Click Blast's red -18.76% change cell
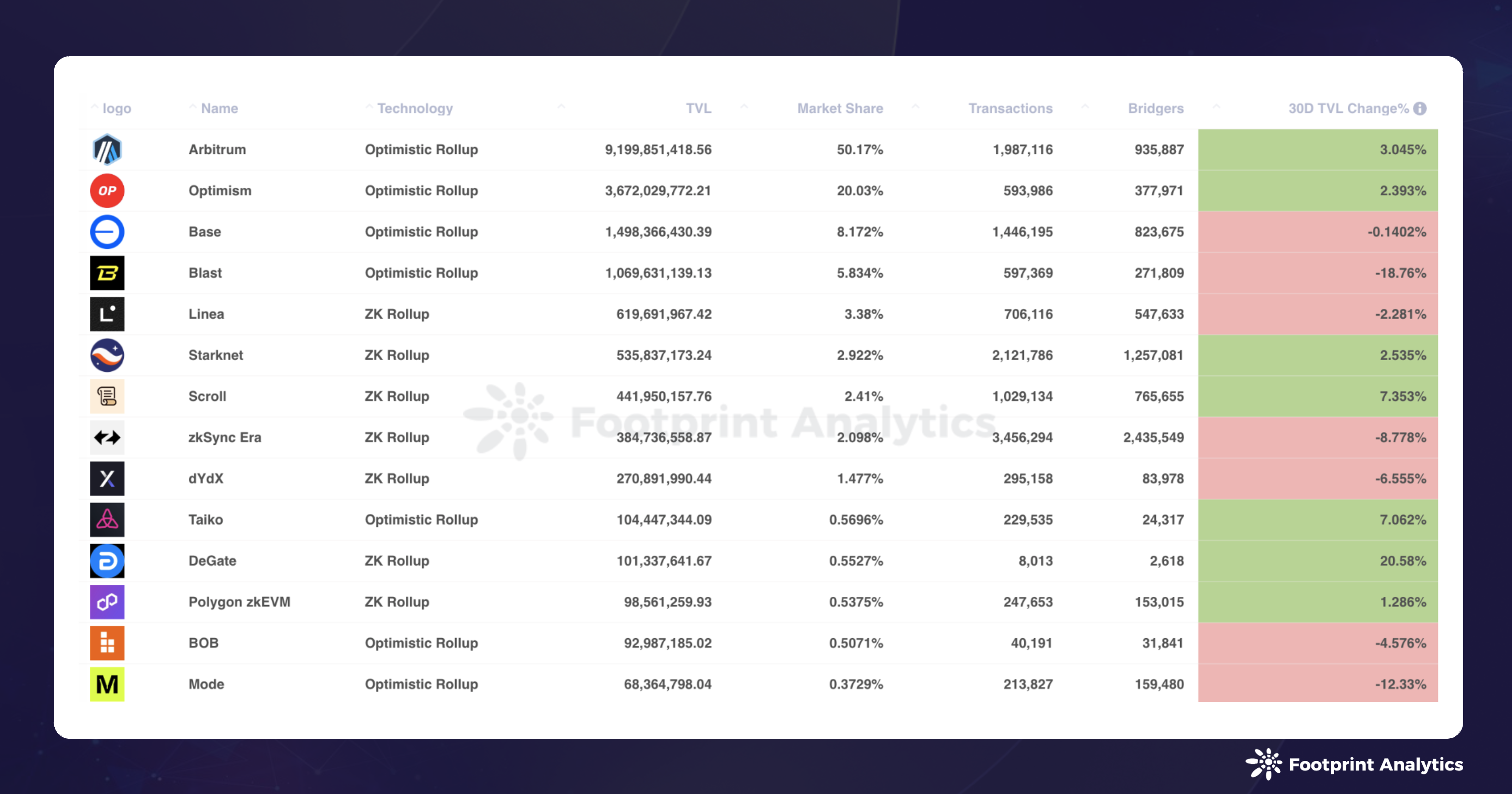 point(1318,273)
